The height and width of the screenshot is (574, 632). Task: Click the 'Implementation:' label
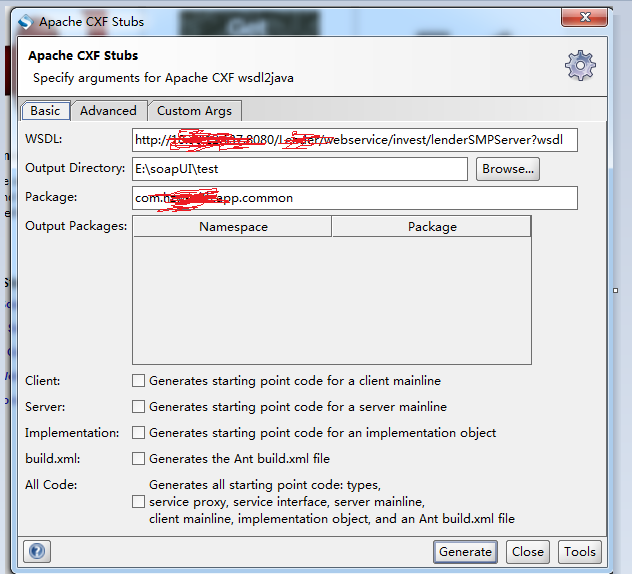pyautogui.click(x=72, y=433)
